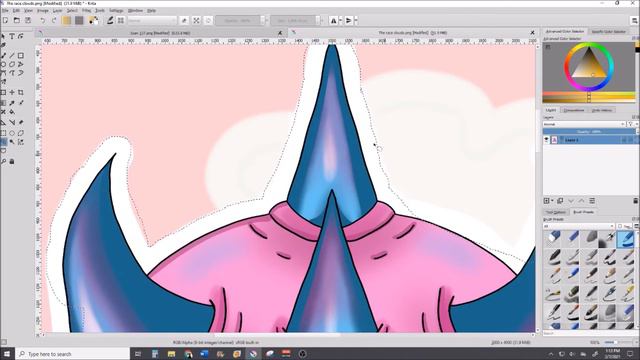Switch to the Layers docker tab
This screenshot has height=360, width=640.
(551, 110)
